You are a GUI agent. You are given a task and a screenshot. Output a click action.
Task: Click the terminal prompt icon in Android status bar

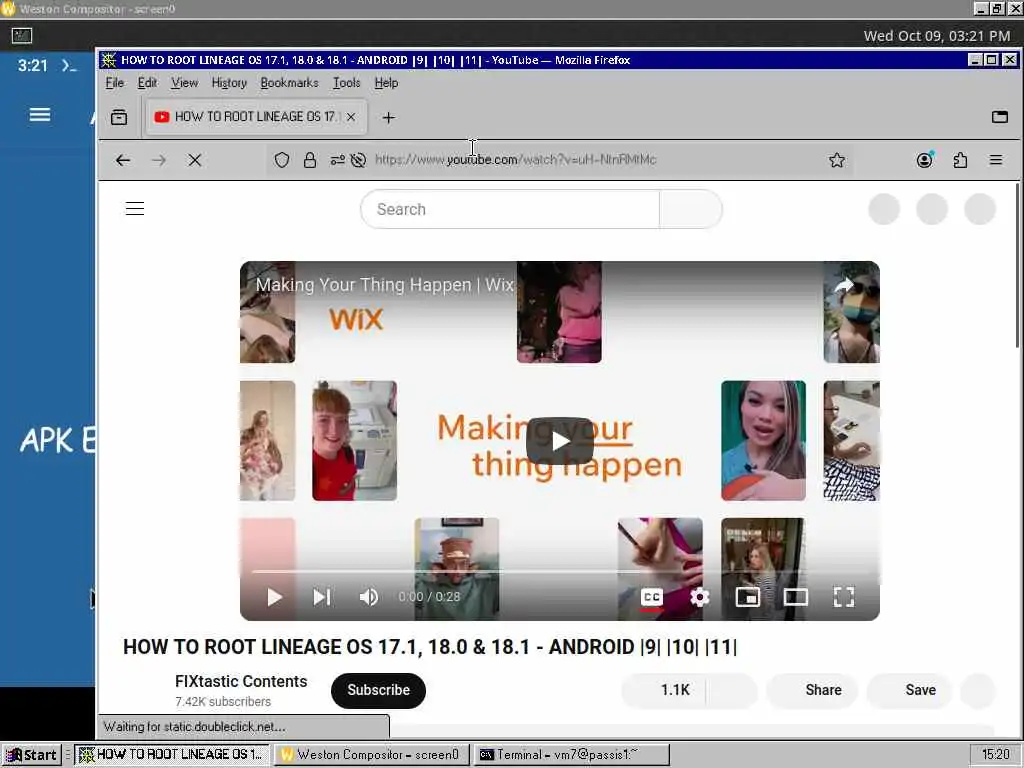69,65
